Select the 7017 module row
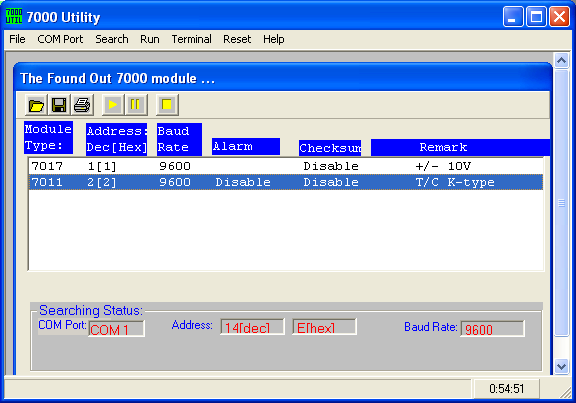This screenshot has height=403, width=576. click(286, 166)
